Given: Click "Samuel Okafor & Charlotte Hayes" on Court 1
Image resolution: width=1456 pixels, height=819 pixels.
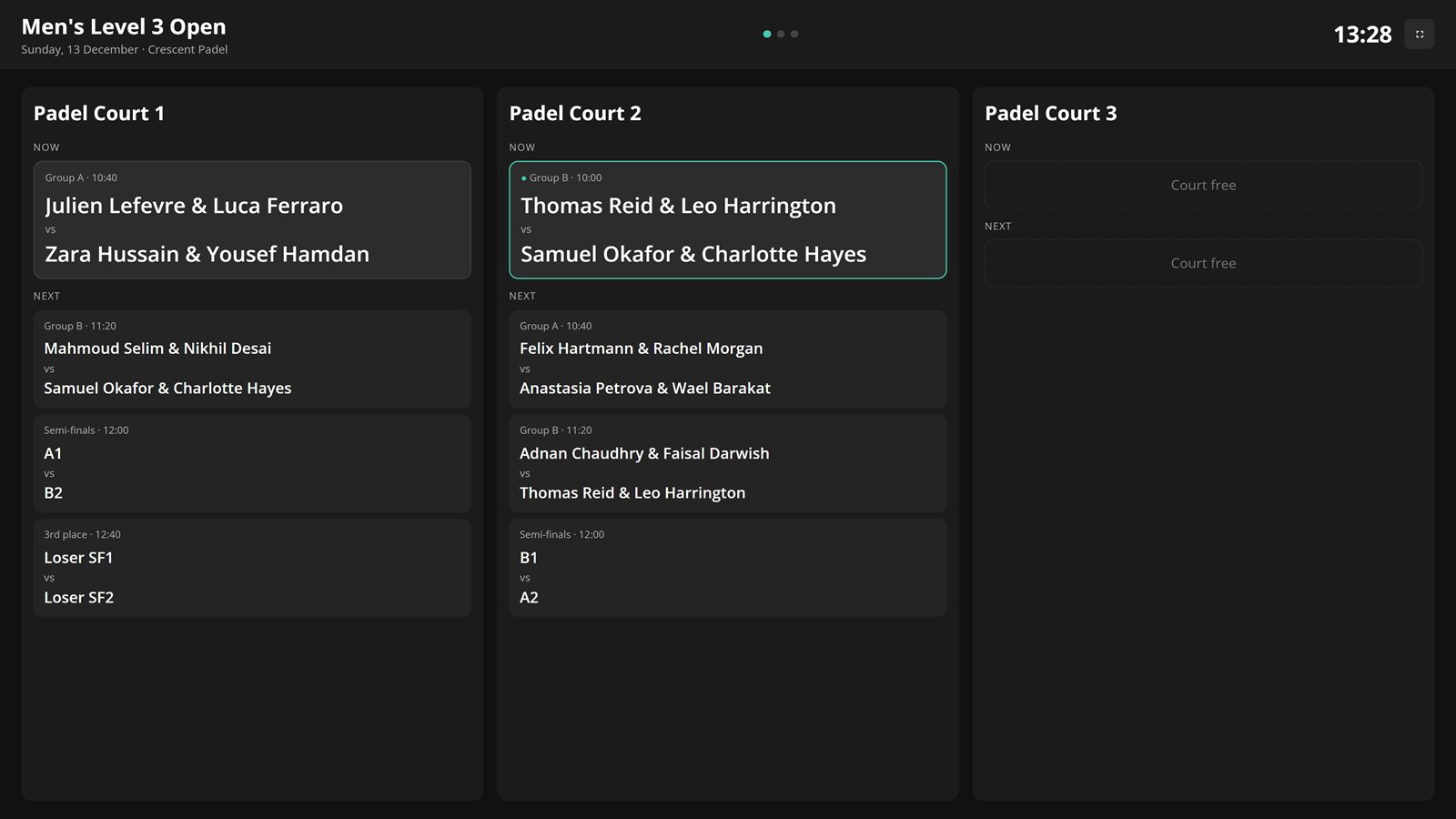Looking at the screenshot, I should click(167, 389).
